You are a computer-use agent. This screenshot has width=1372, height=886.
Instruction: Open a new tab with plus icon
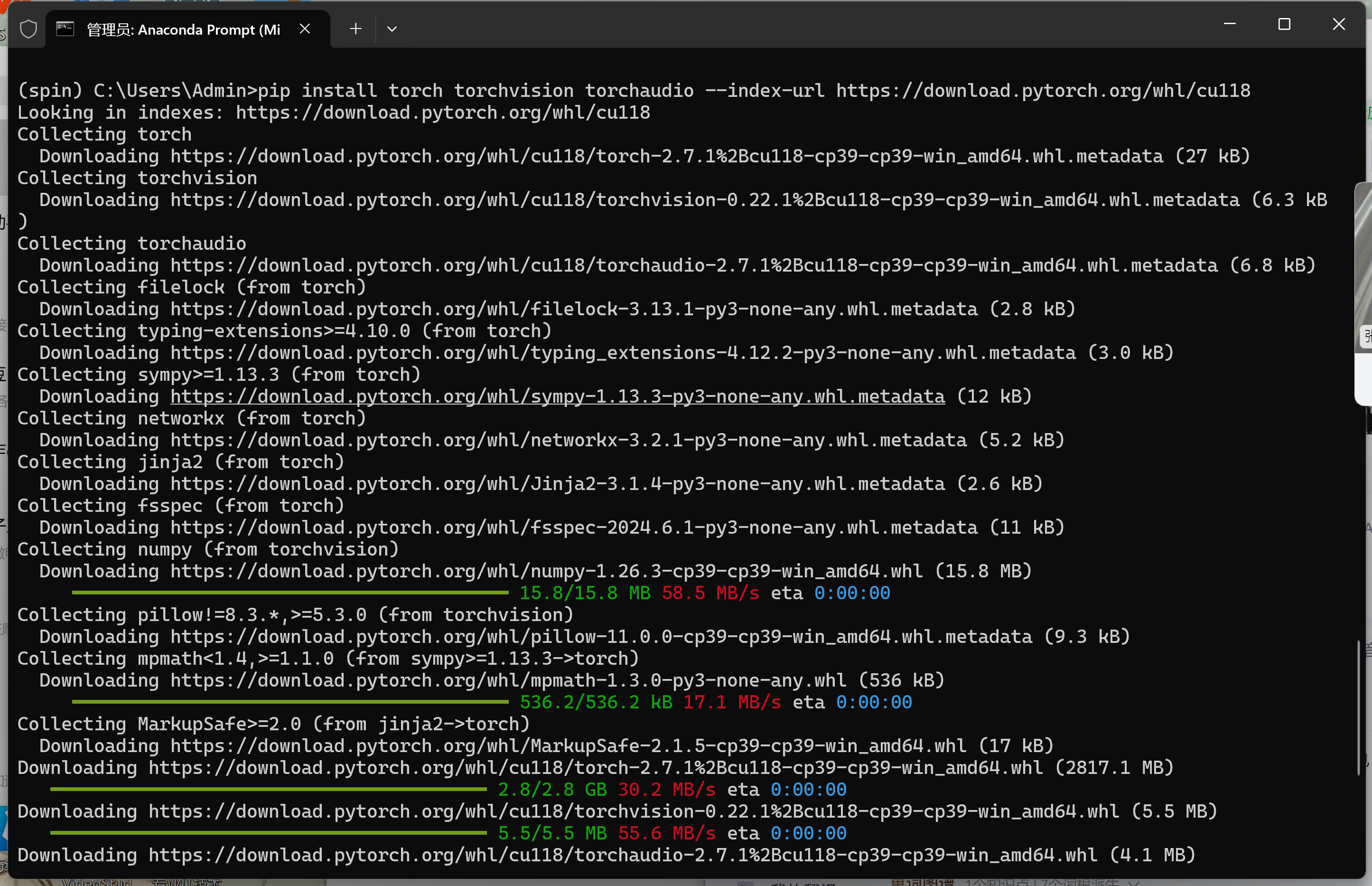coord(355,29)
